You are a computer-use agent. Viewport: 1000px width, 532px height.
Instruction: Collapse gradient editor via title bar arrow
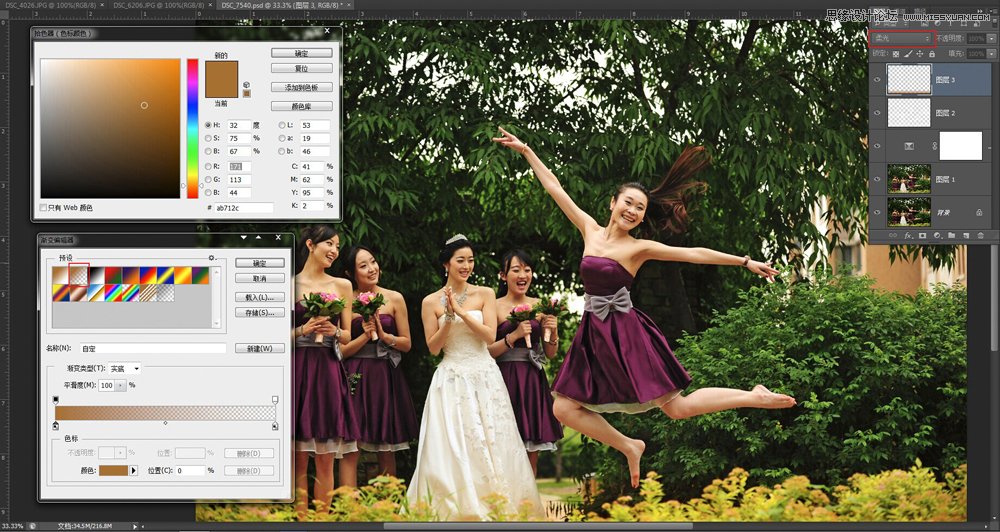tap(258, 237)
